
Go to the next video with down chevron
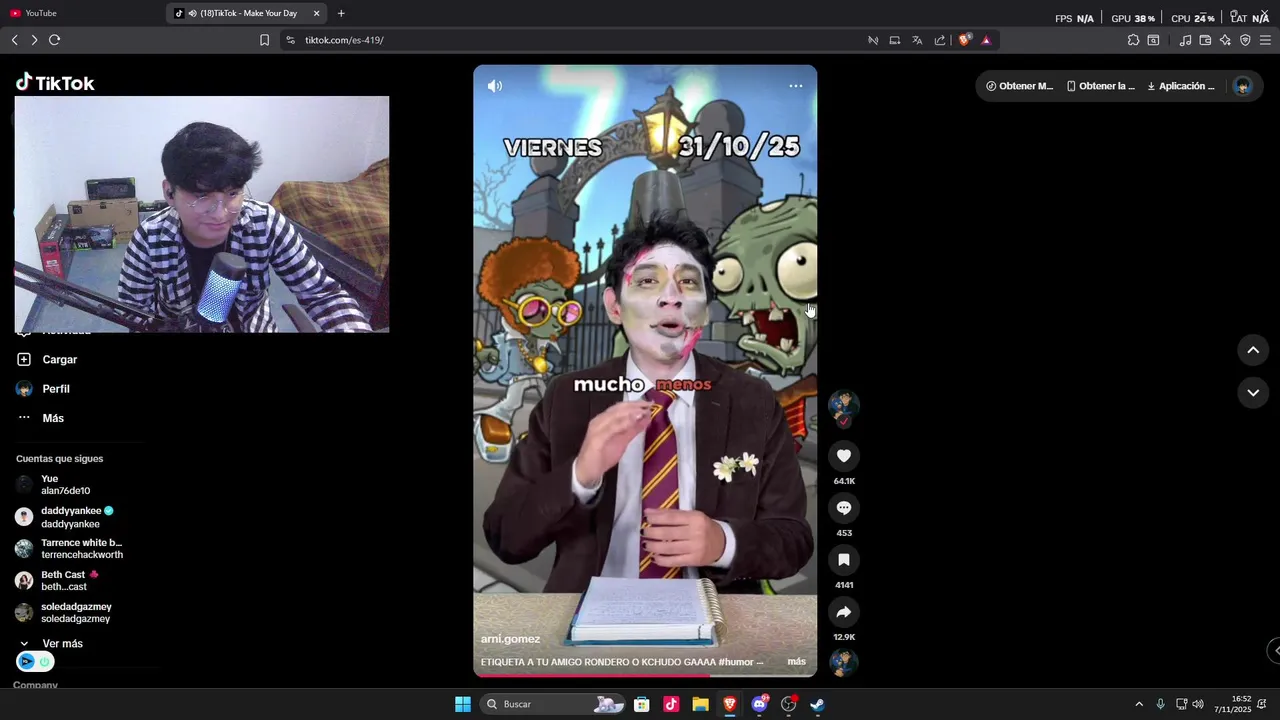[1253, 393]
